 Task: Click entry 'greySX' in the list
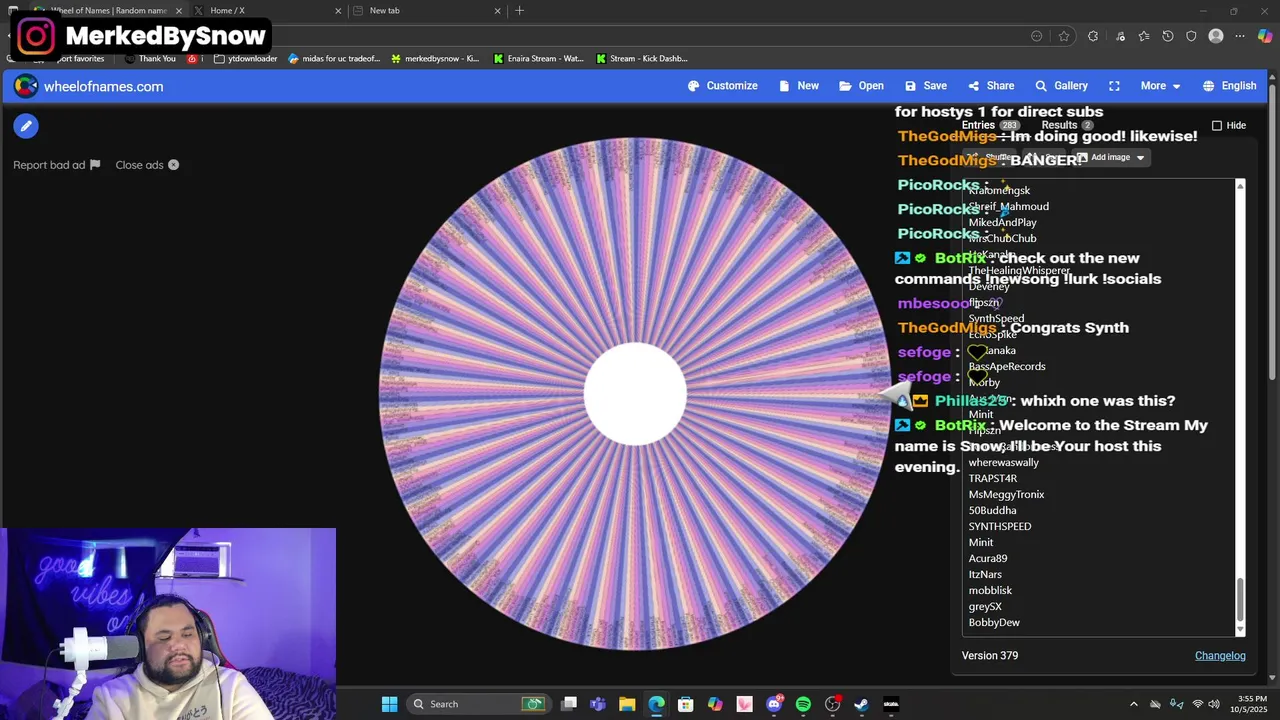(984, 606)
